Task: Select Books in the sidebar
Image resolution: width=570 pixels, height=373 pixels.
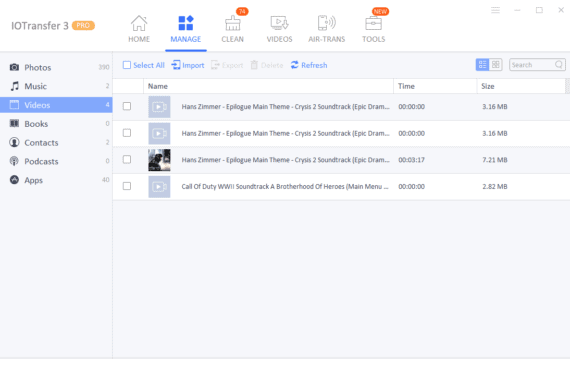Action: point(56,124)
